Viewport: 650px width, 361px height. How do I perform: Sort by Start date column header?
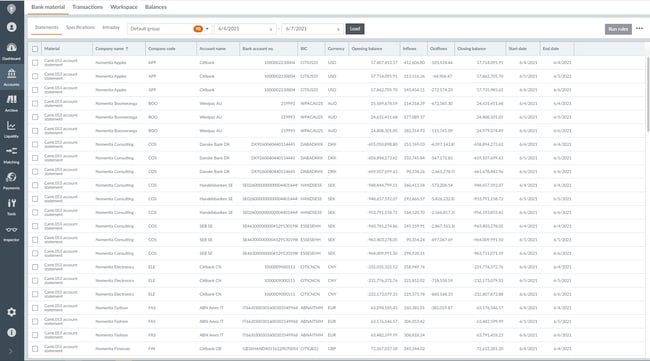pos(517,49)
